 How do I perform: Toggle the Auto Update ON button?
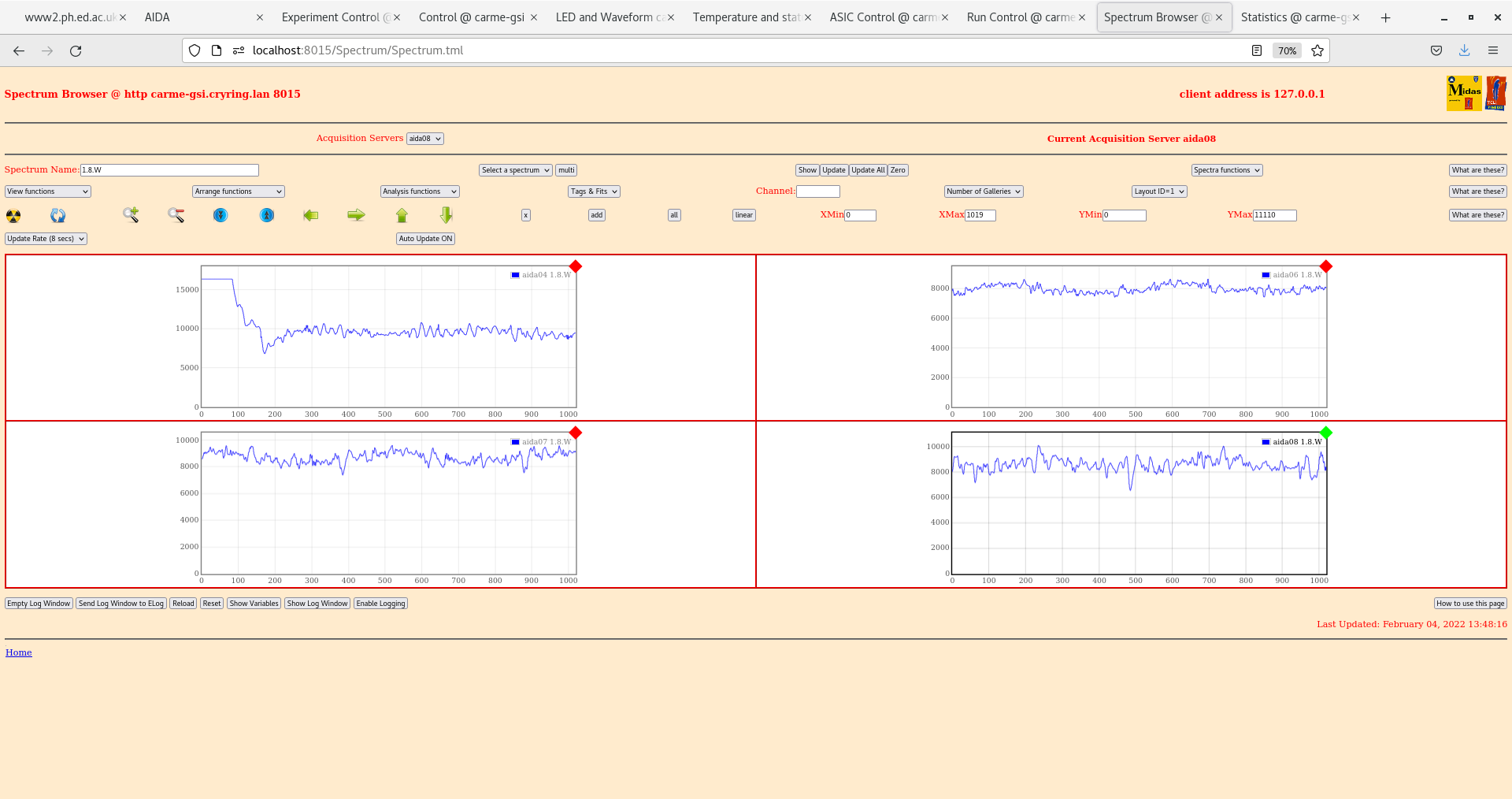pyautogui.click(x=425, y=239)
